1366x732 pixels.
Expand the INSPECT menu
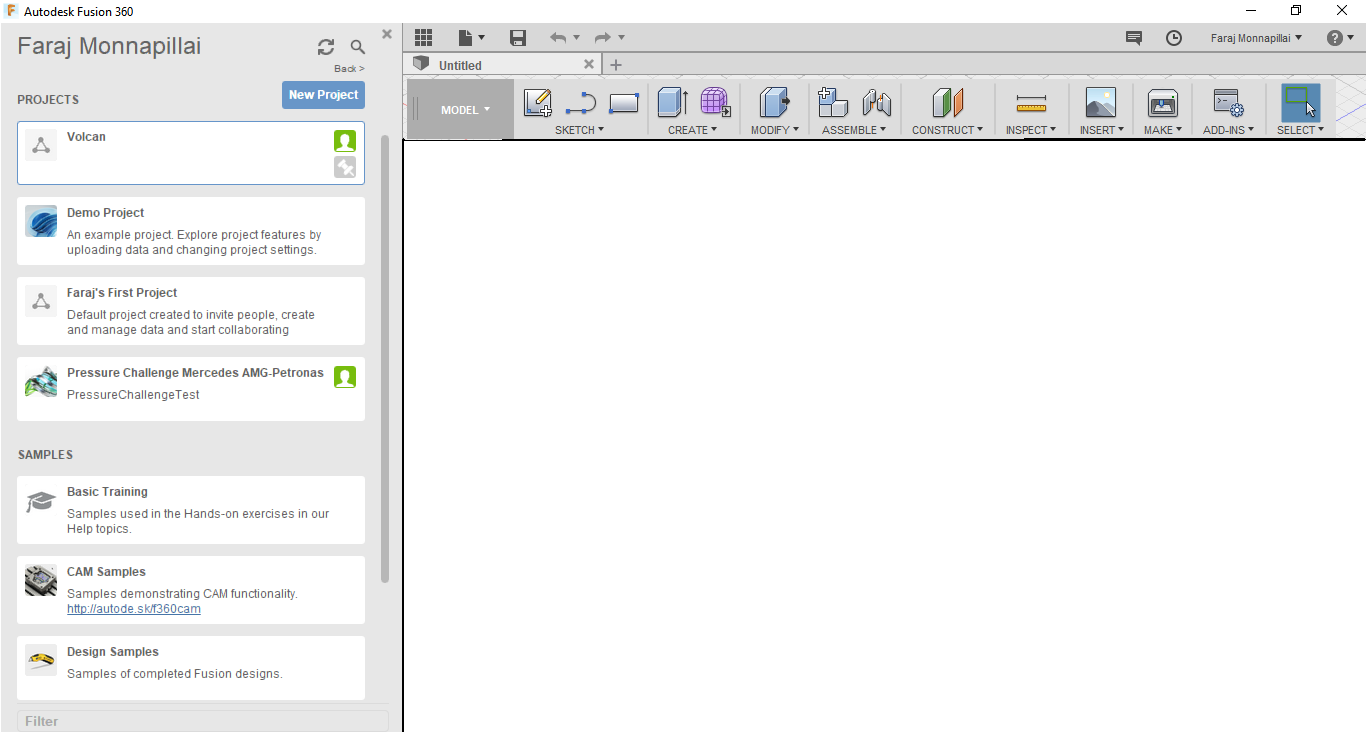pos(1031,130)
